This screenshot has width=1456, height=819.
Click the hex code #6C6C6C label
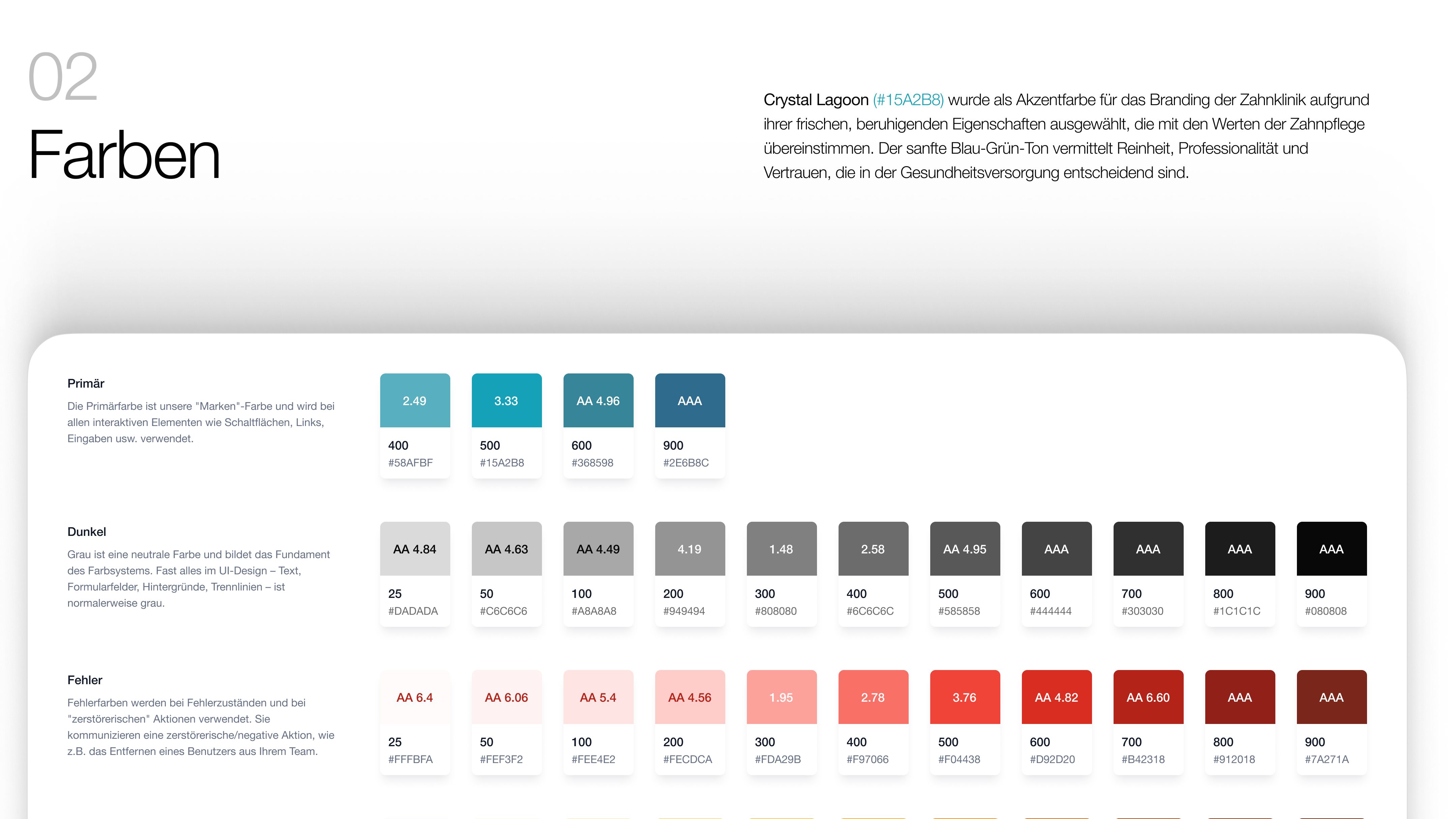click(x=870, y=611)
